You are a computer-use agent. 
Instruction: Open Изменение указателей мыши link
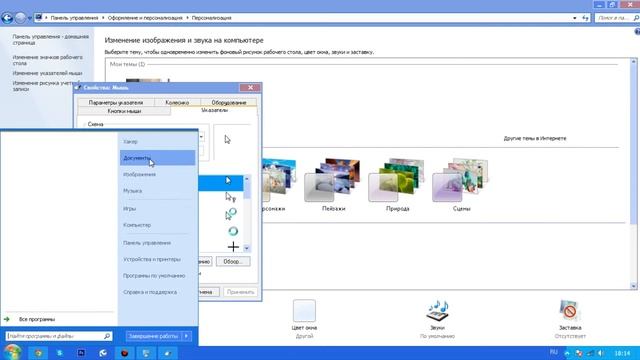point(47,73)
